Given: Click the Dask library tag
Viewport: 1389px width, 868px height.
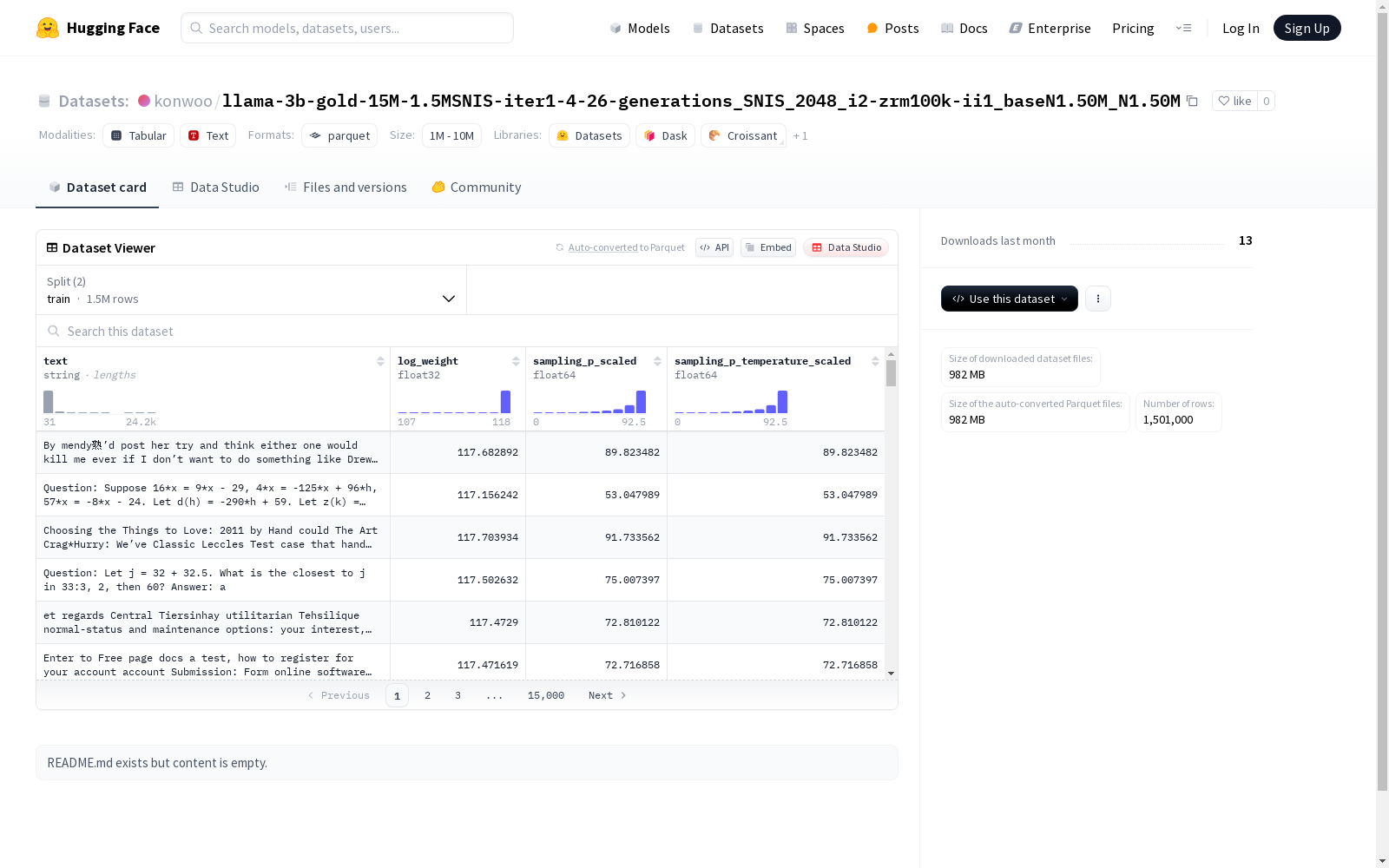Looking at the screenshot, I should pyautogui.click(x=666, y=135).
